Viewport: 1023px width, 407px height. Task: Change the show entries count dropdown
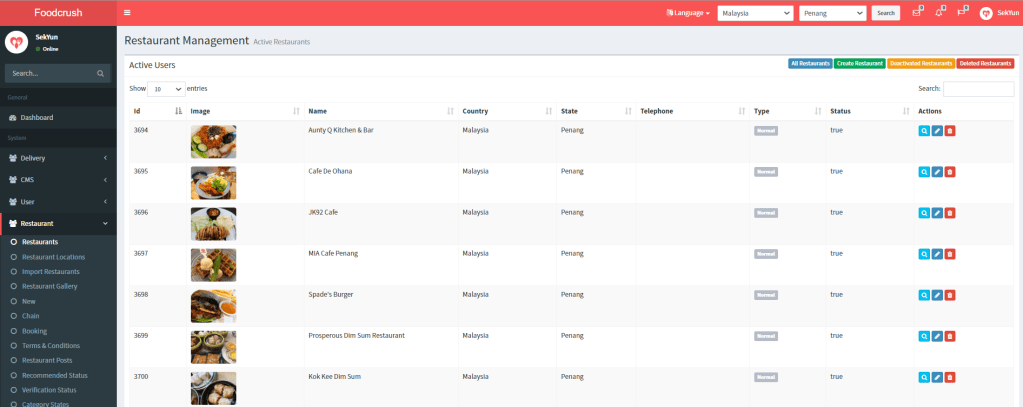[165, 88]
